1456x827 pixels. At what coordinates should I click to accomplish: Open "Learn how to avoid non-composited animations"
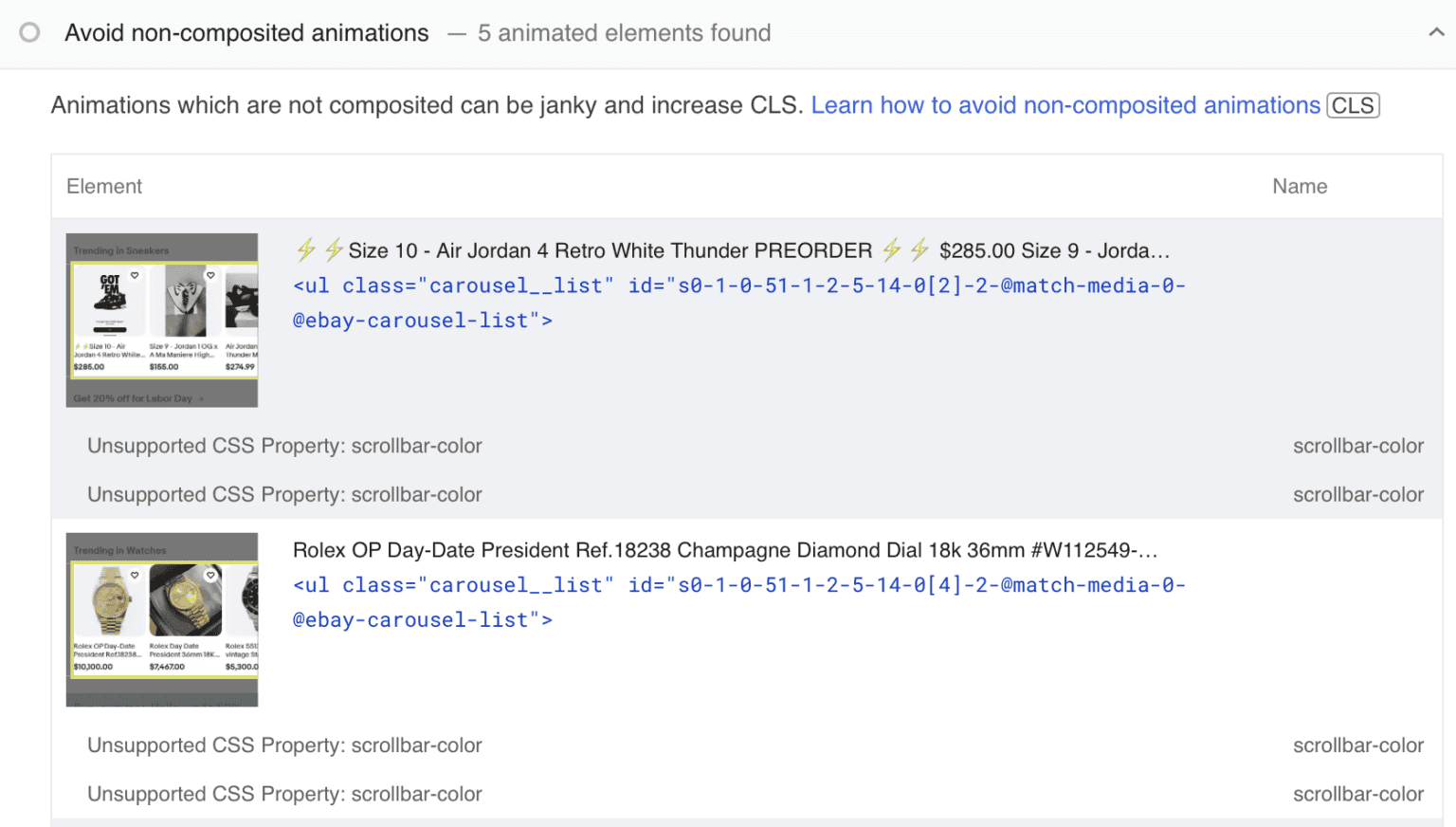[x=1065, y=105]
